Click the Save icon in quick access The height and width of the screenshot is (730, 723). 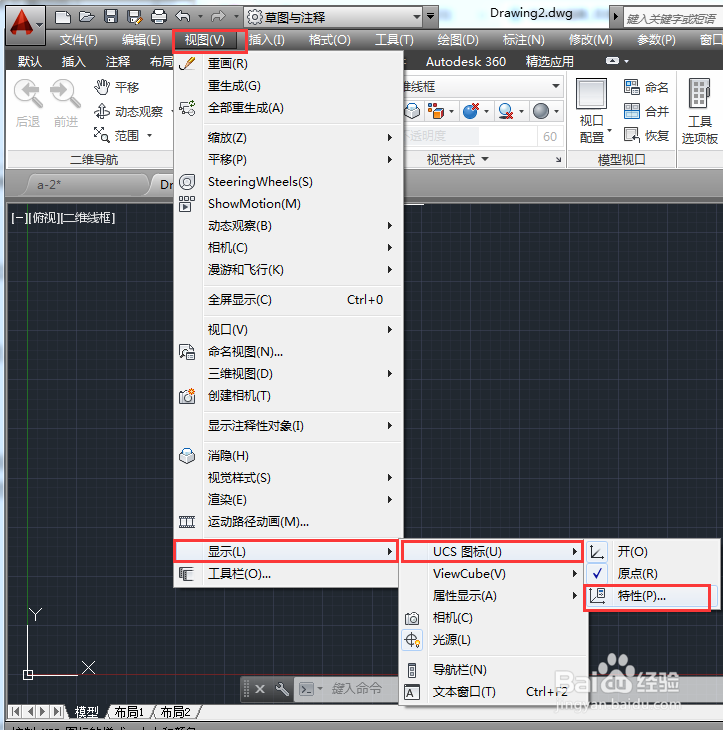pos(110,17)
